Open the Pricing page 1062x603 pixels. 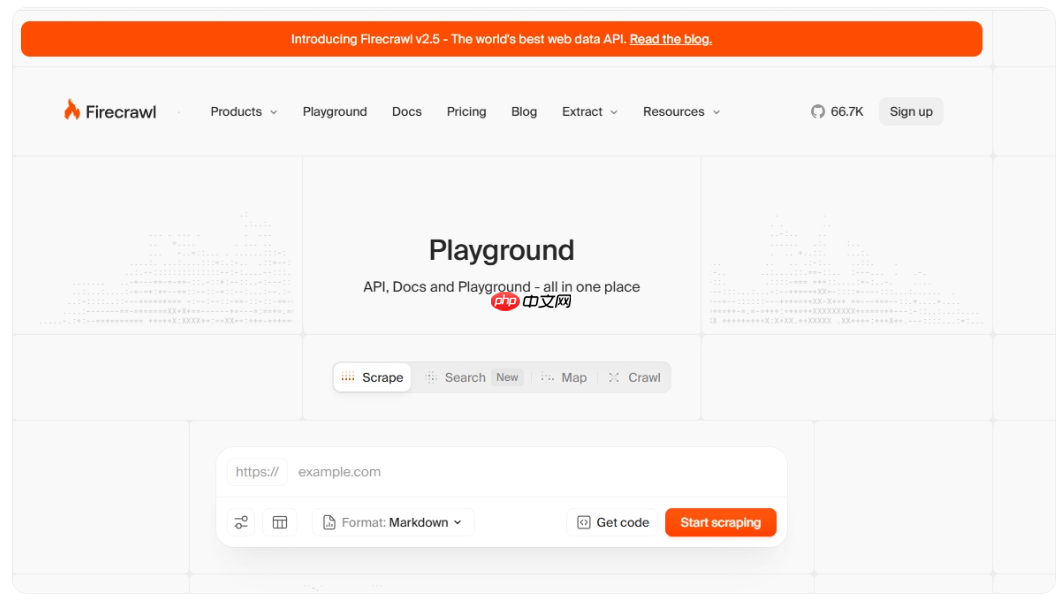coord(466,111)
